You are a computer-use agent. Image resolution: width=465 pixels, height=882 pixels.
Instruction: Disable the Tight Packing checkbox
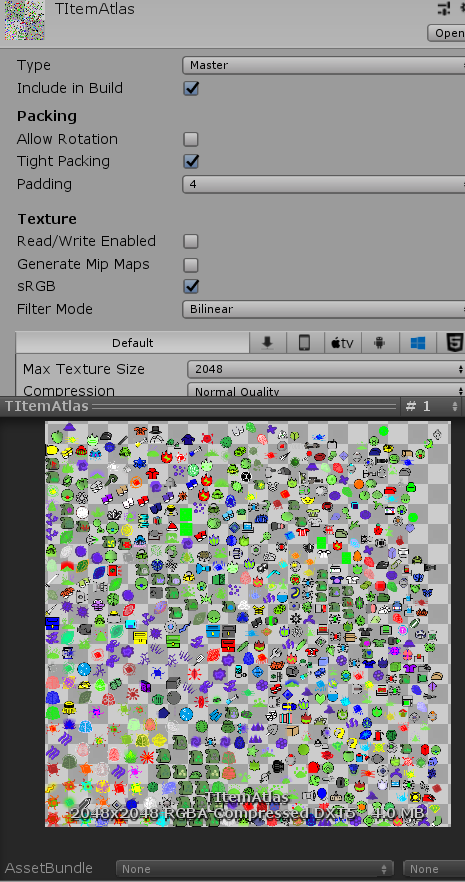[191, 161]
